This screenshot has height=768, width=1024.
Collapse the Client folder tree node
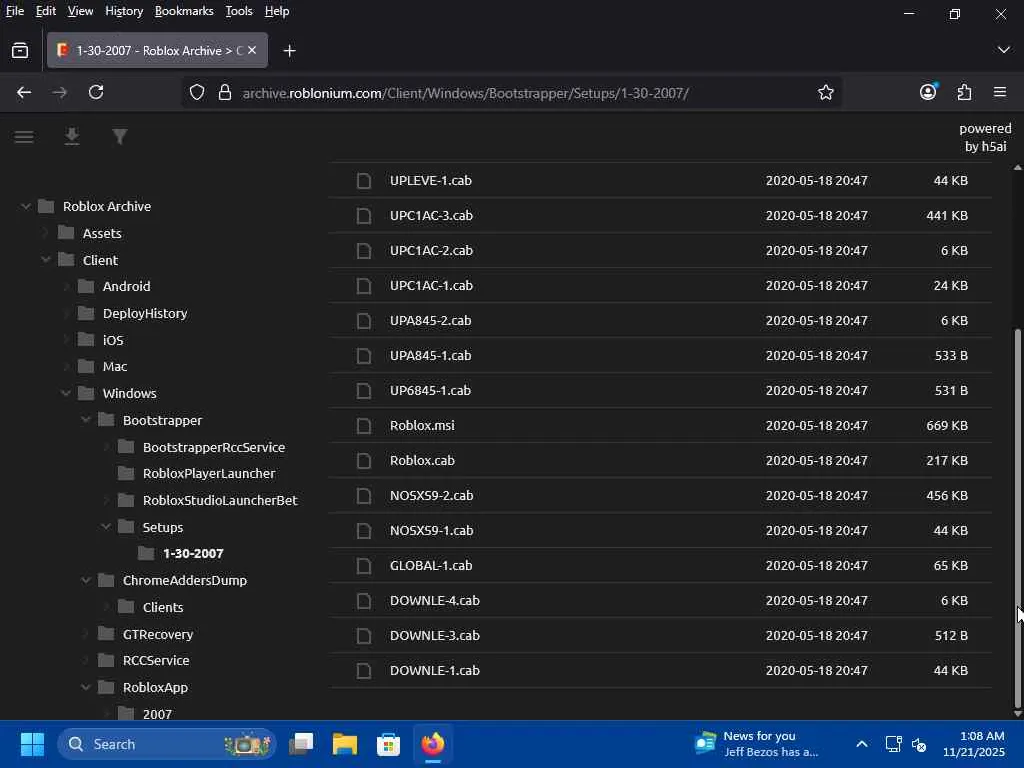click(46, 260)
